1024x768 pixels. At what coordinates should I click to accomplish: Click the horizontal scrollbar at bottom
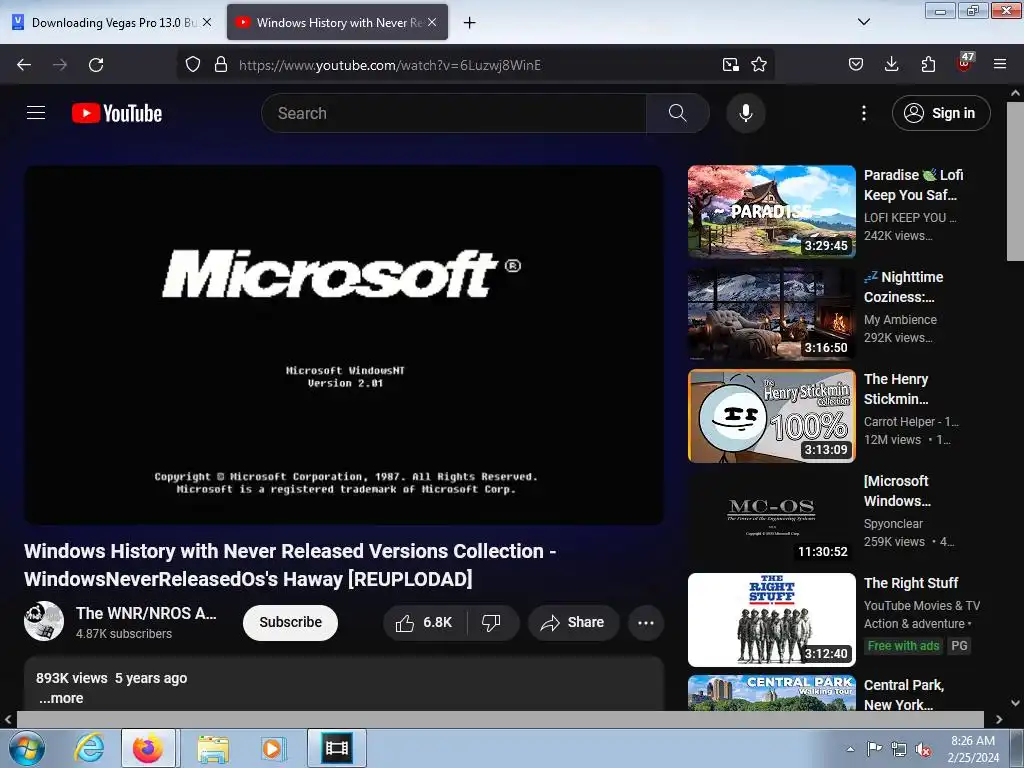tap(500, 719)
